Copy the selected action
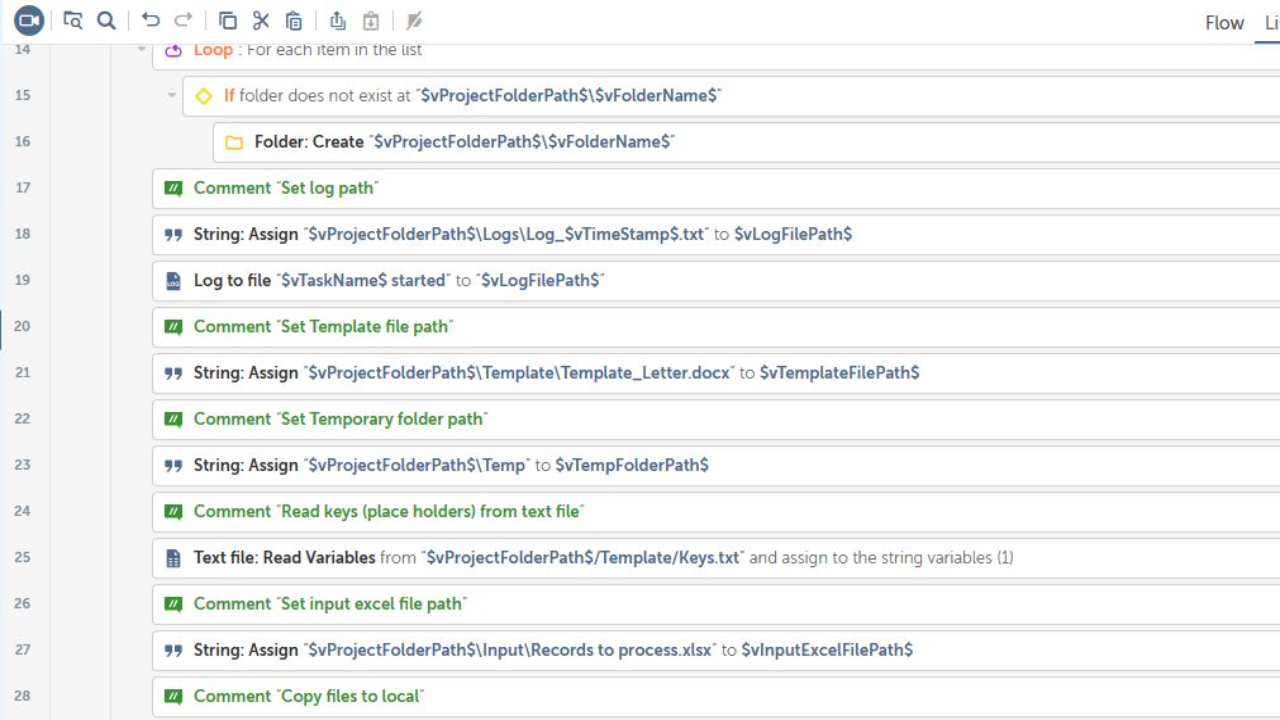1280x720 pixels. 228,20
